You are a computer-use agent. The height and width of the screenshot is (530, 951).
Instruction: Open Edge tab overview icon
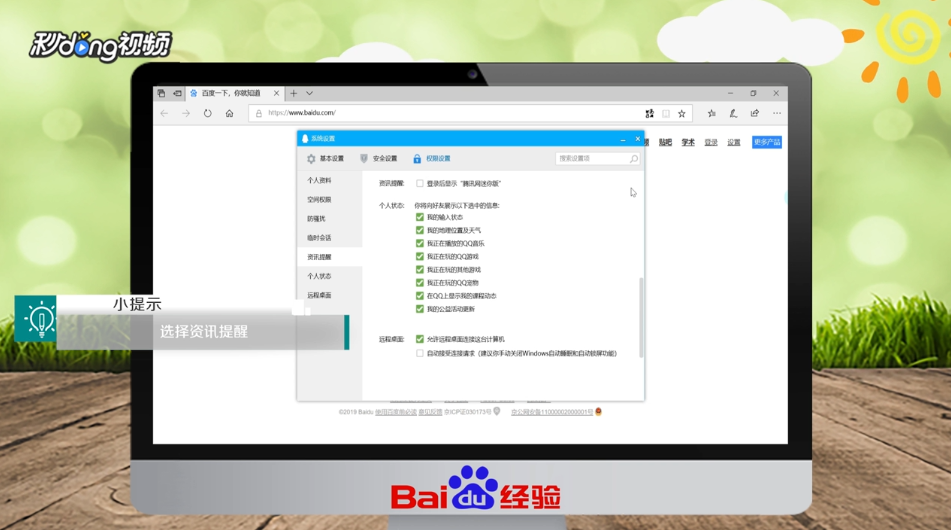pyautogui.click(x=161, y=93)
